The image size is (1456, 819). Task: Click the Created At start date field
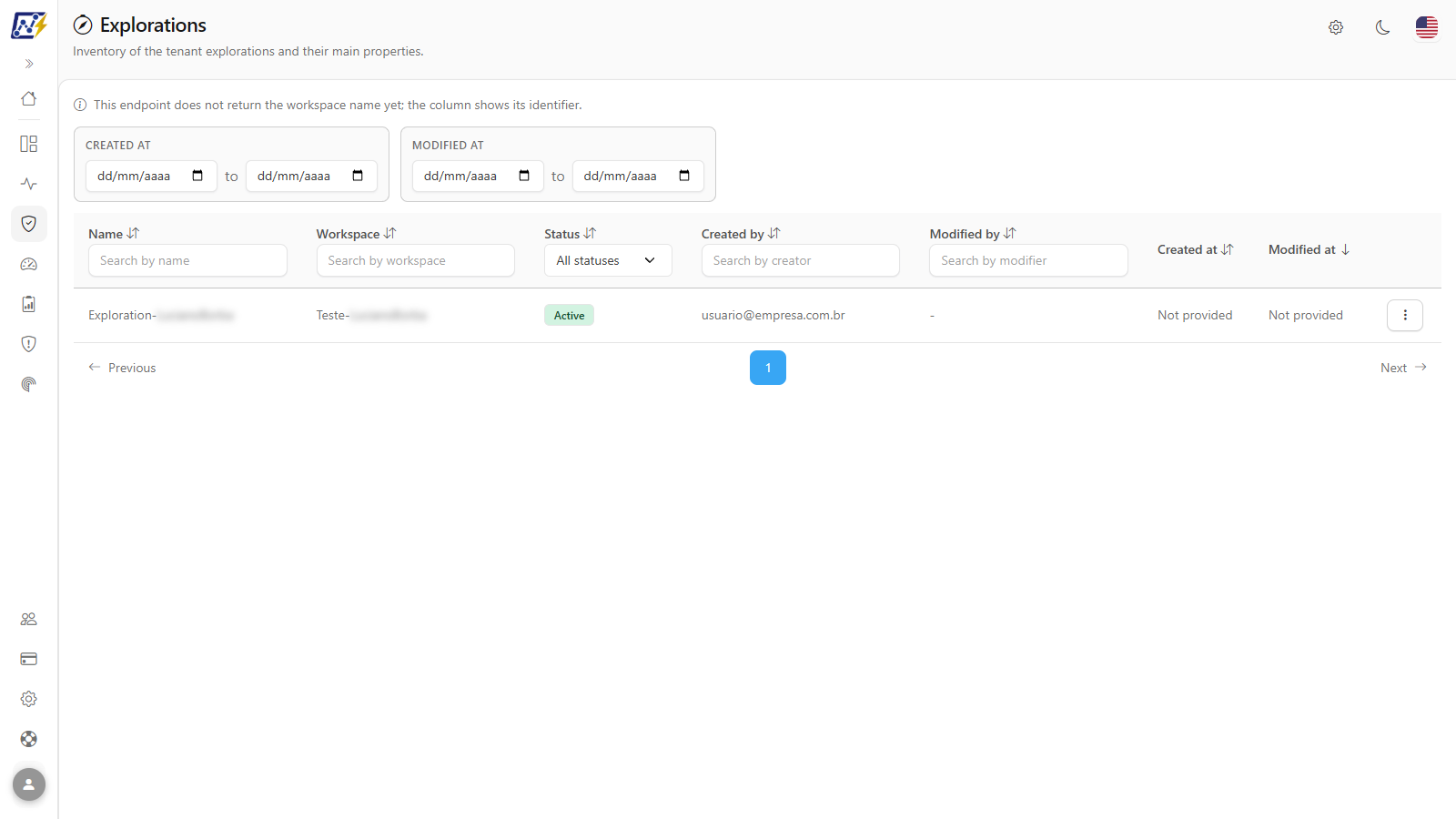coord(151,177)
